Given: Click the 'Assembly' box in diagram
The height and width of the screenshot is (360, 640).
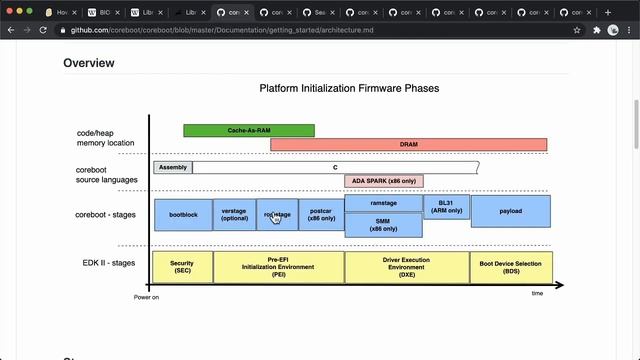Looking at the screenshot, I should pos(173,167).
